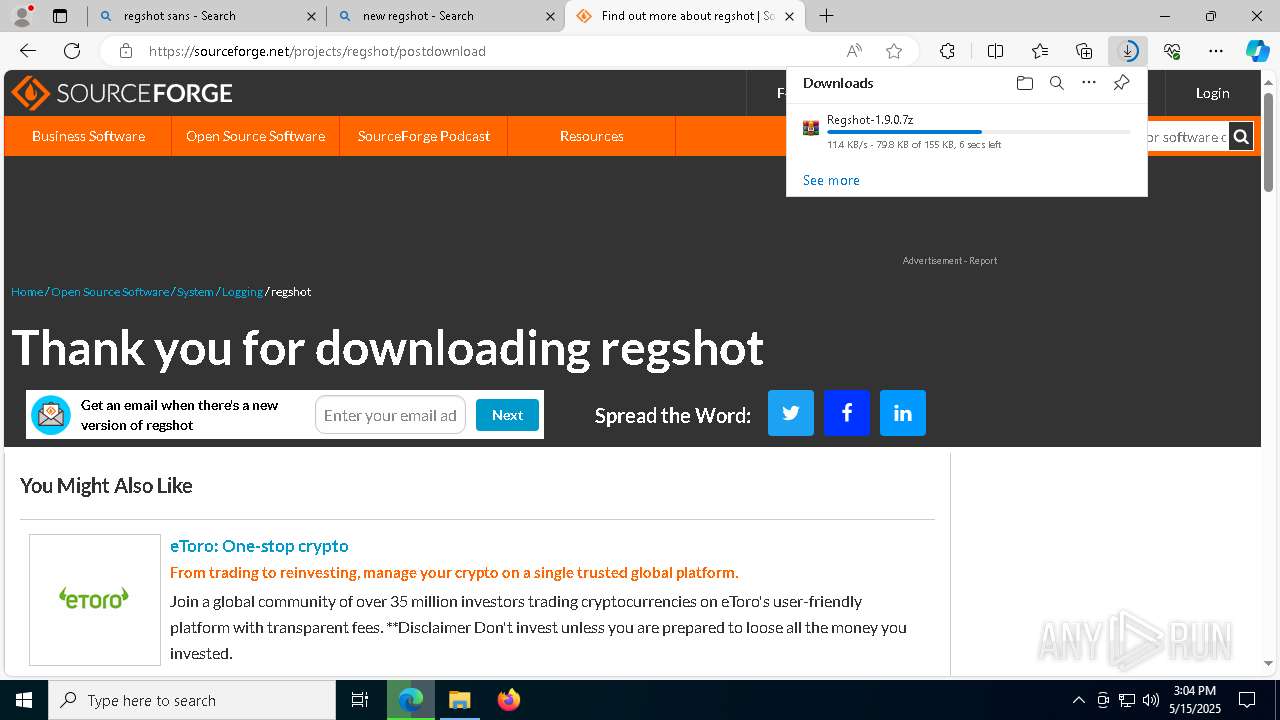
Task: Click the email address input field
Action: click(x=390, y=415)
